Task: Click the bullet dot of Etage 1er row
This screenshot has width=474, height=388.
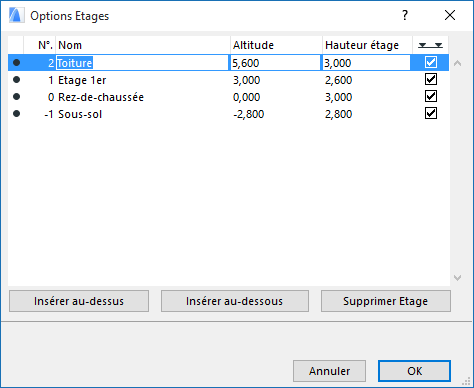Action: tap(16, 80)
